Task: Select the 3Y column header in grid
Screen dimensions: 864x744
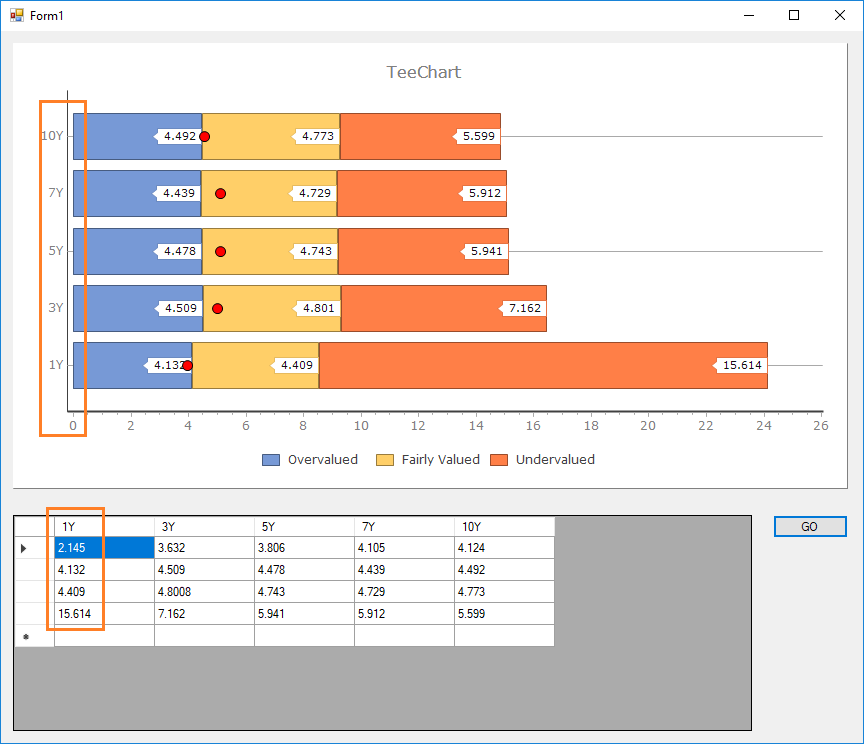Action: click(204, 527)
